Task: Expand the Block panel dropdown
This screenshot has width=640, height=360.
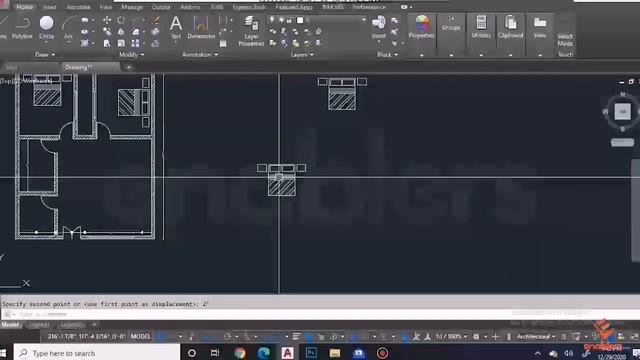Action: (387, 54)
